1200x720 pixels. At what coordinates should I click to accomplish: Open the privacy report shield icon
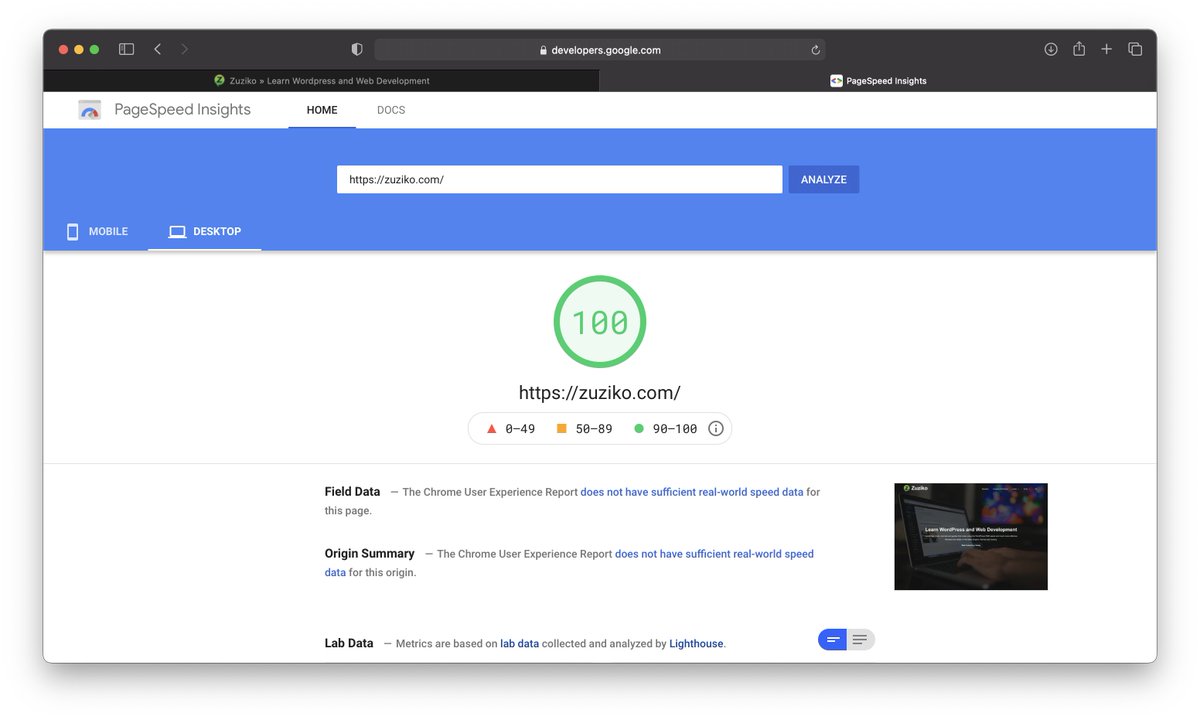click(357, 49)
